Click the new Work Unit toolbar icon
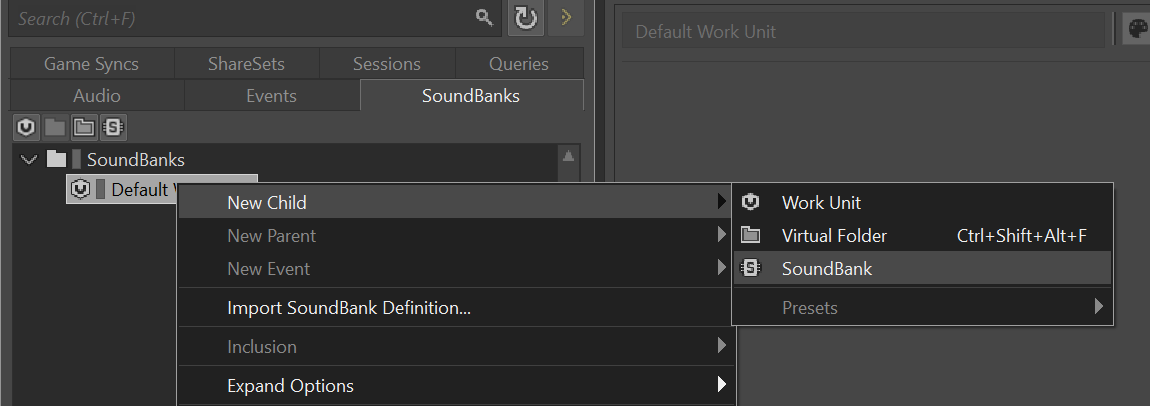The image size is (1150, 406). coord(27,127)
